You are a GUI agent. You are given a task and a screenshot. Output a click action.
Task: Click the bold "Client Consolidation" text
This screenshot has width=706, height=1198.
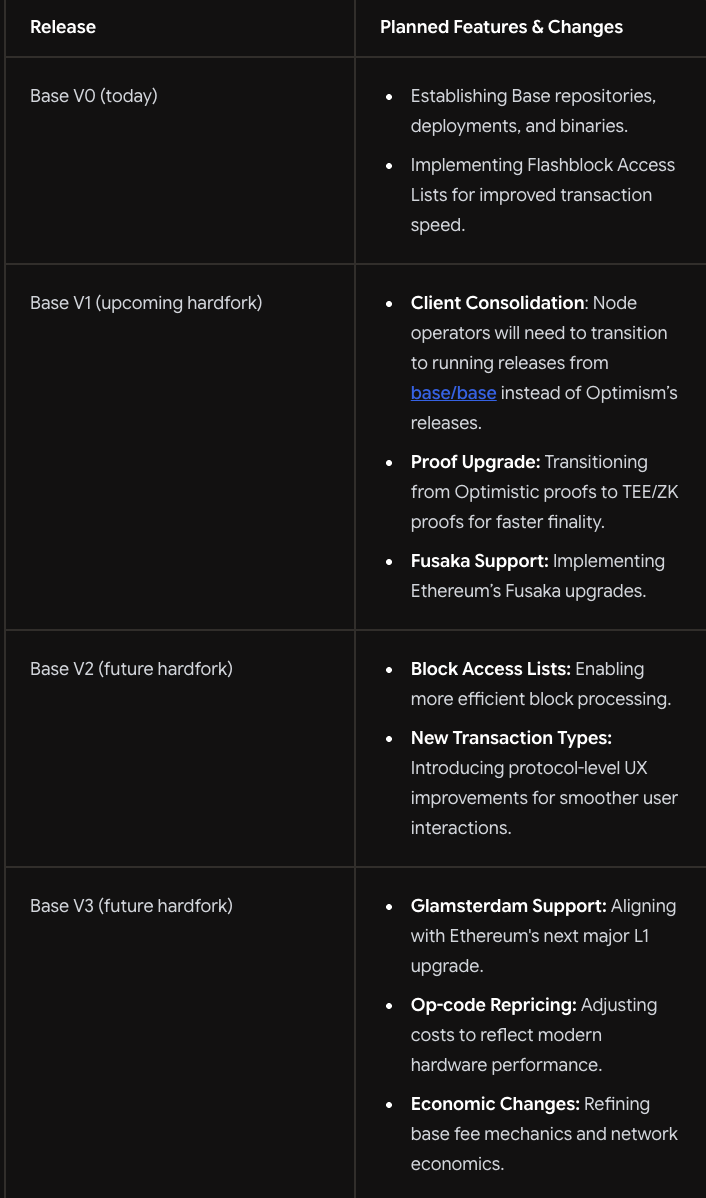[497, 302]
